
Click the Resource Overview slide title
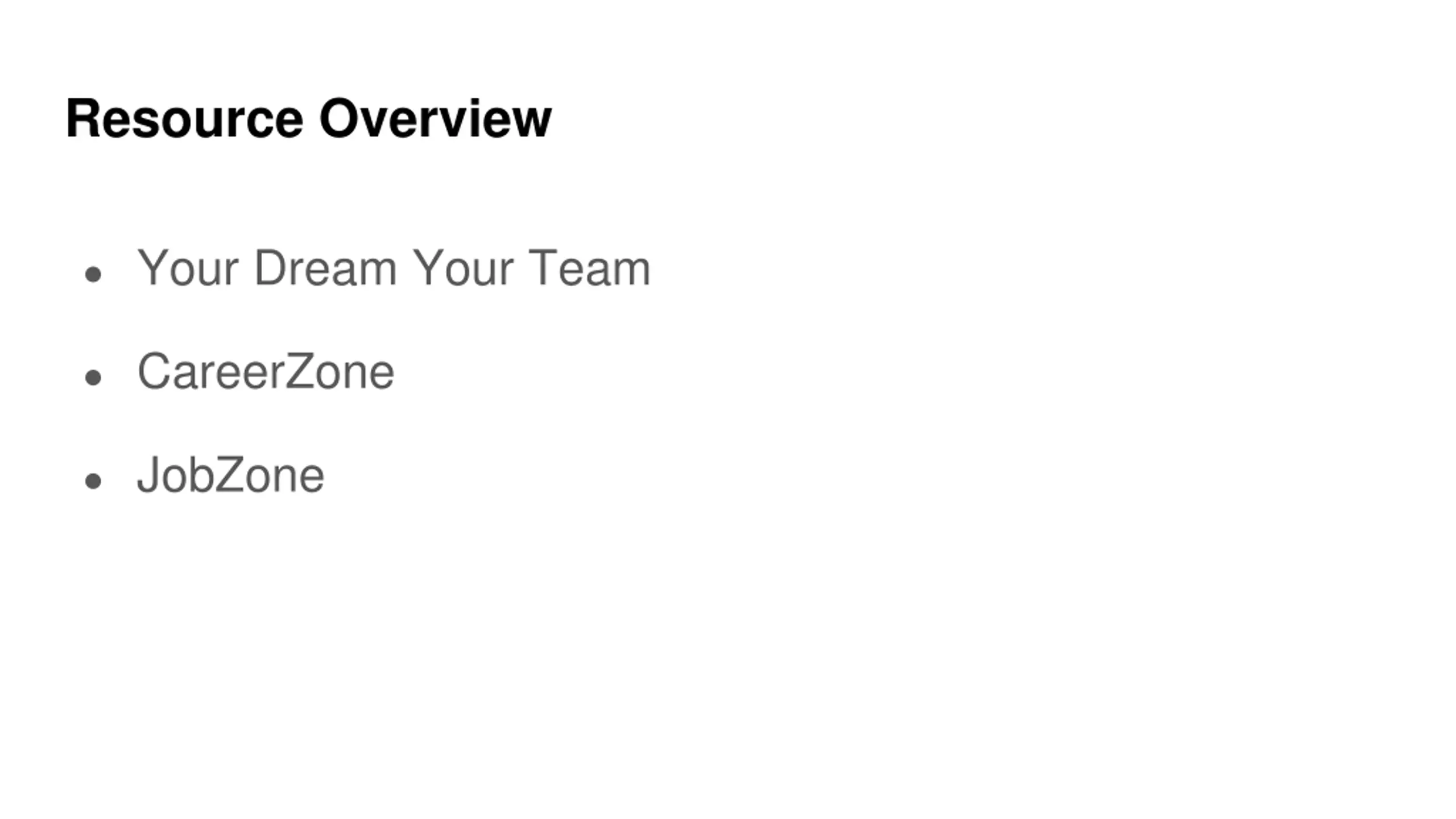pyautogui.click(x=308, y=118)
